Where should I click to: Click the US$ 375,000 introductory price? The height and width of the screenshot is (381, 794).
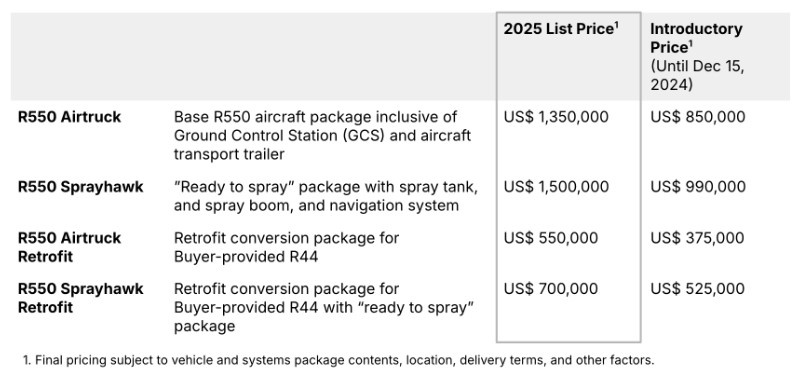[x=697, y=238]
